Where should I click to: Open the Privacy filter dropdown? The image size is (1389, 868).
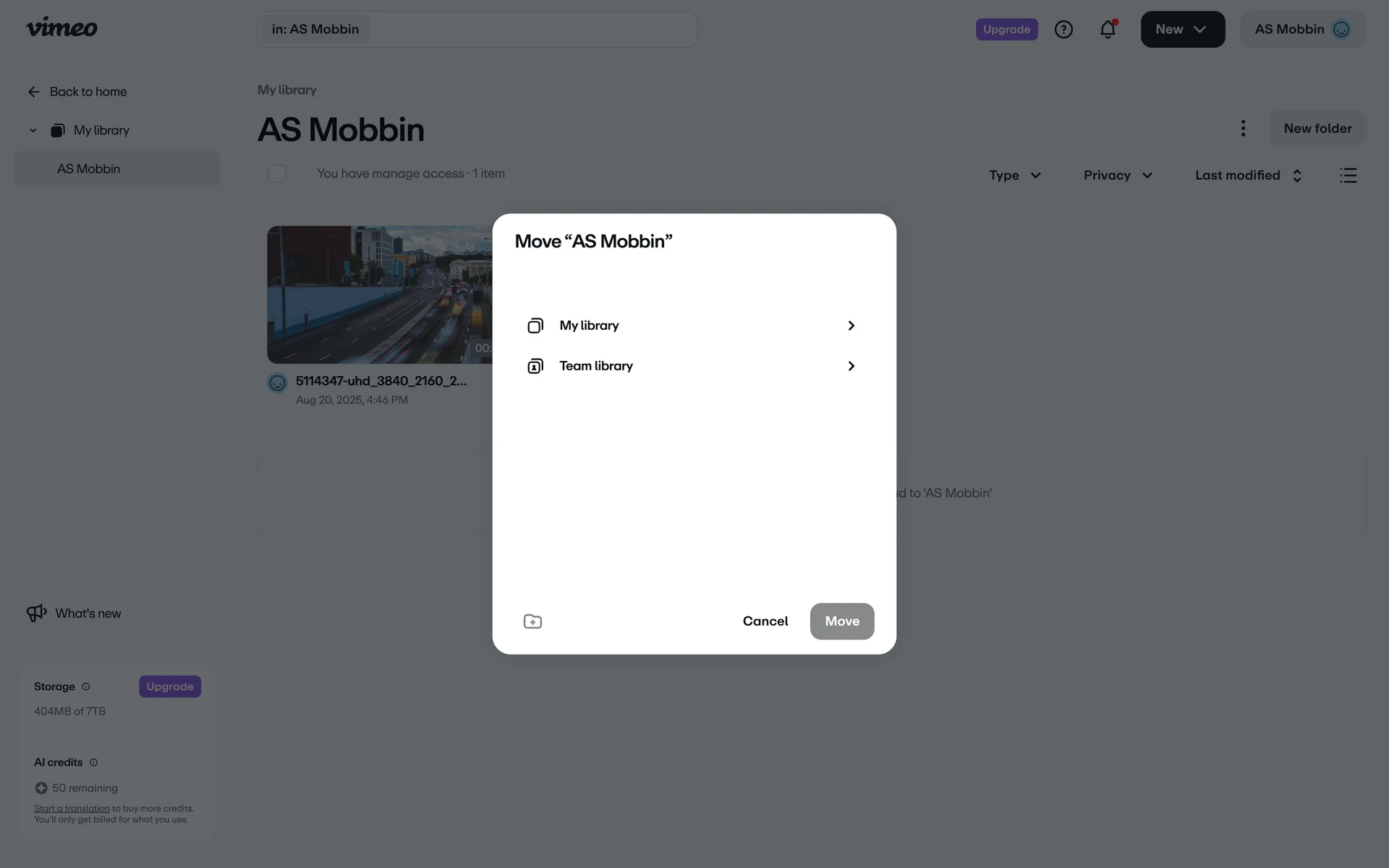coord(1118,175)
